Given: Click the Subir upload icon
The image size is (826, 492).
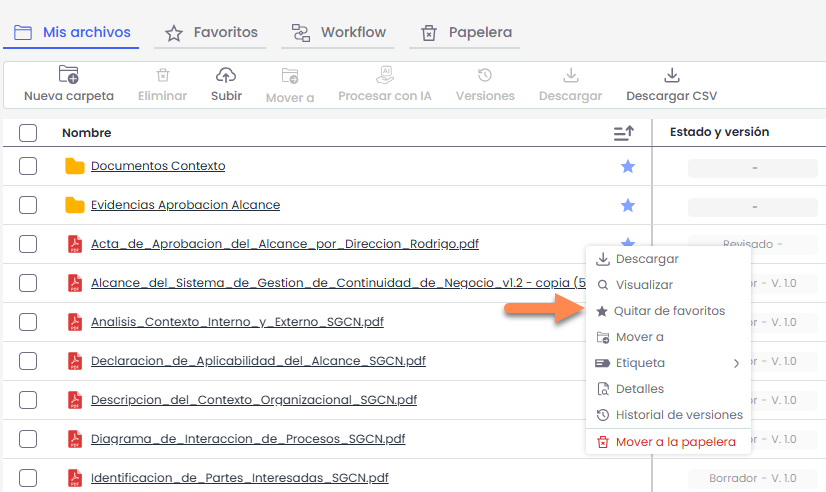Looking at the screenshot, I should pos(226,75).
